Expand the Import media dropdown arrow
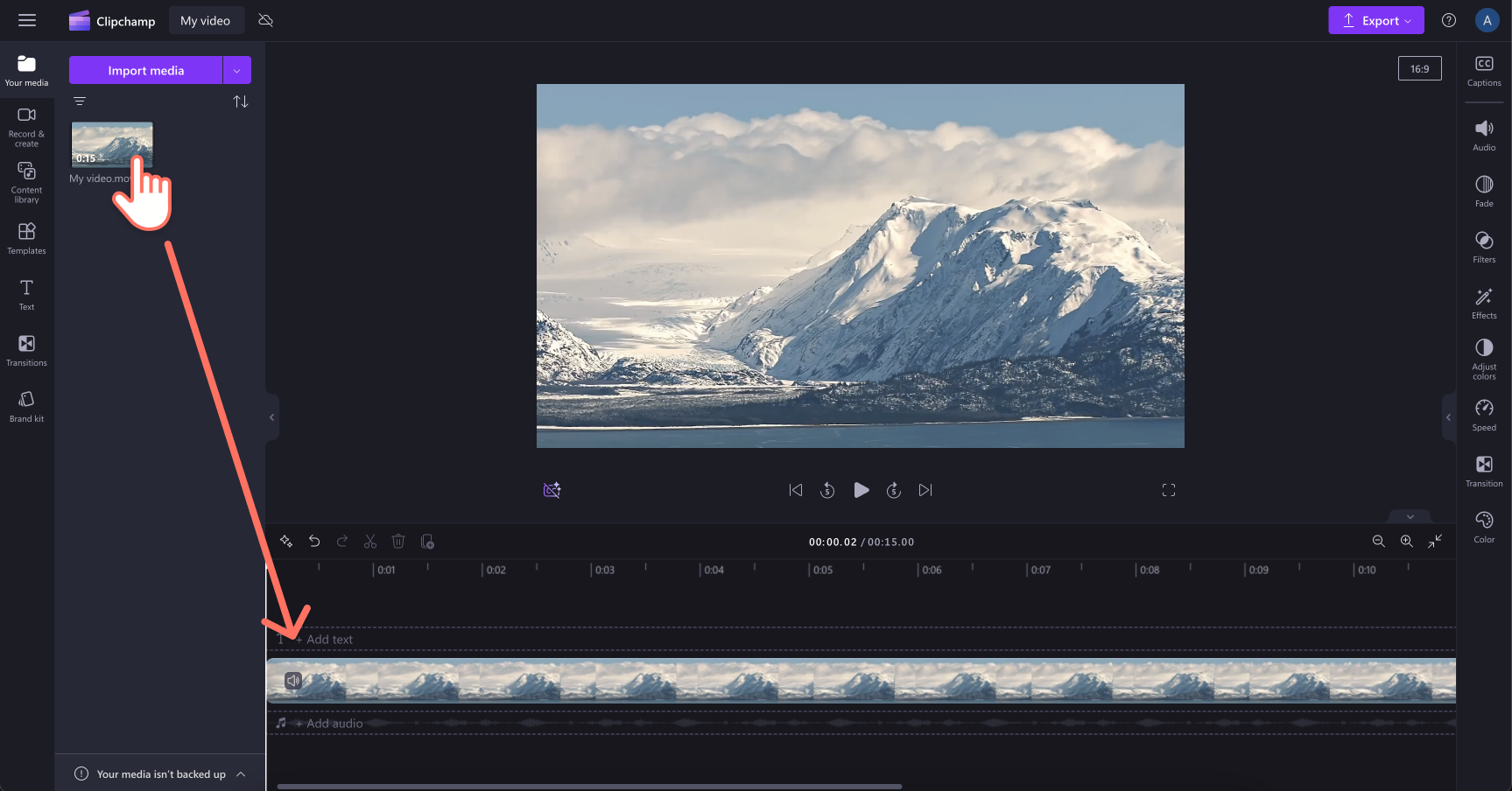Screen dimensions: 1512x791 coord(237,70)
